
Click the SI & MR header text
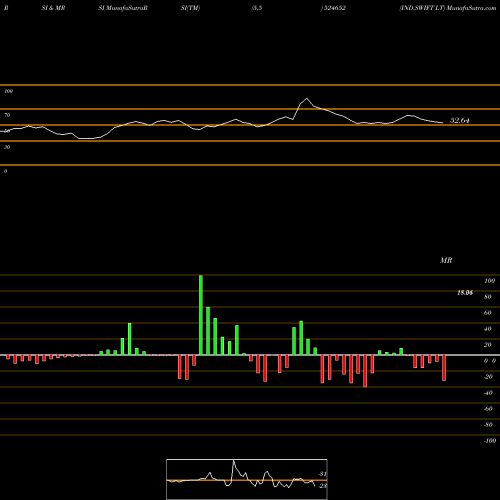tap(53, 8)
